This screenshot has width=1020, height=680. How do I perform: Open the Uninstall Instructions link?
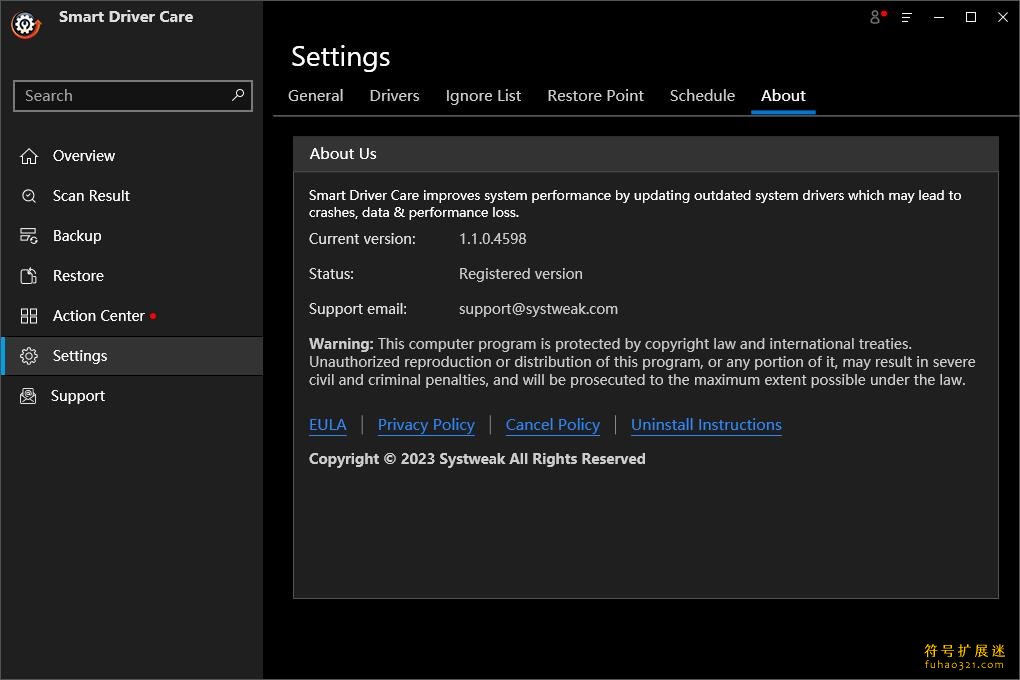(706, 425)
